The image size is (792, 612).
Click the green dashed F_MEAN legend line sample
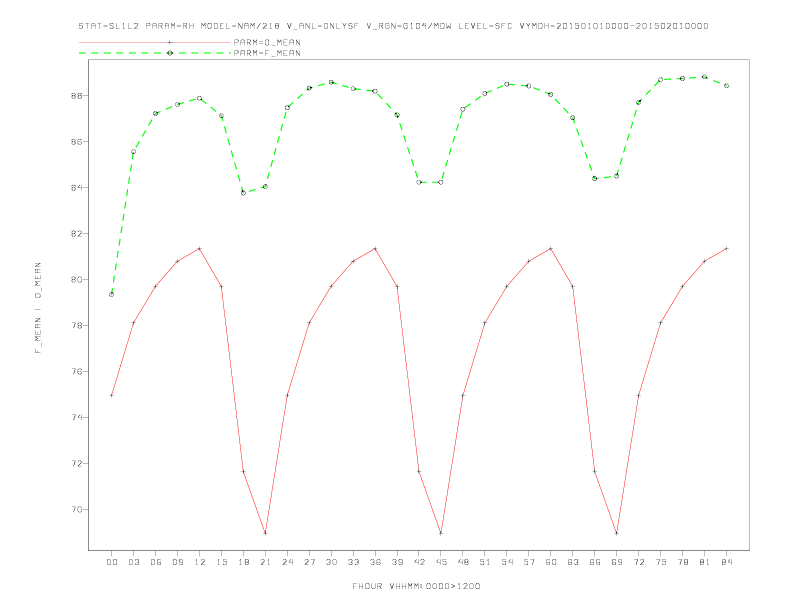[x=155, y=53]
